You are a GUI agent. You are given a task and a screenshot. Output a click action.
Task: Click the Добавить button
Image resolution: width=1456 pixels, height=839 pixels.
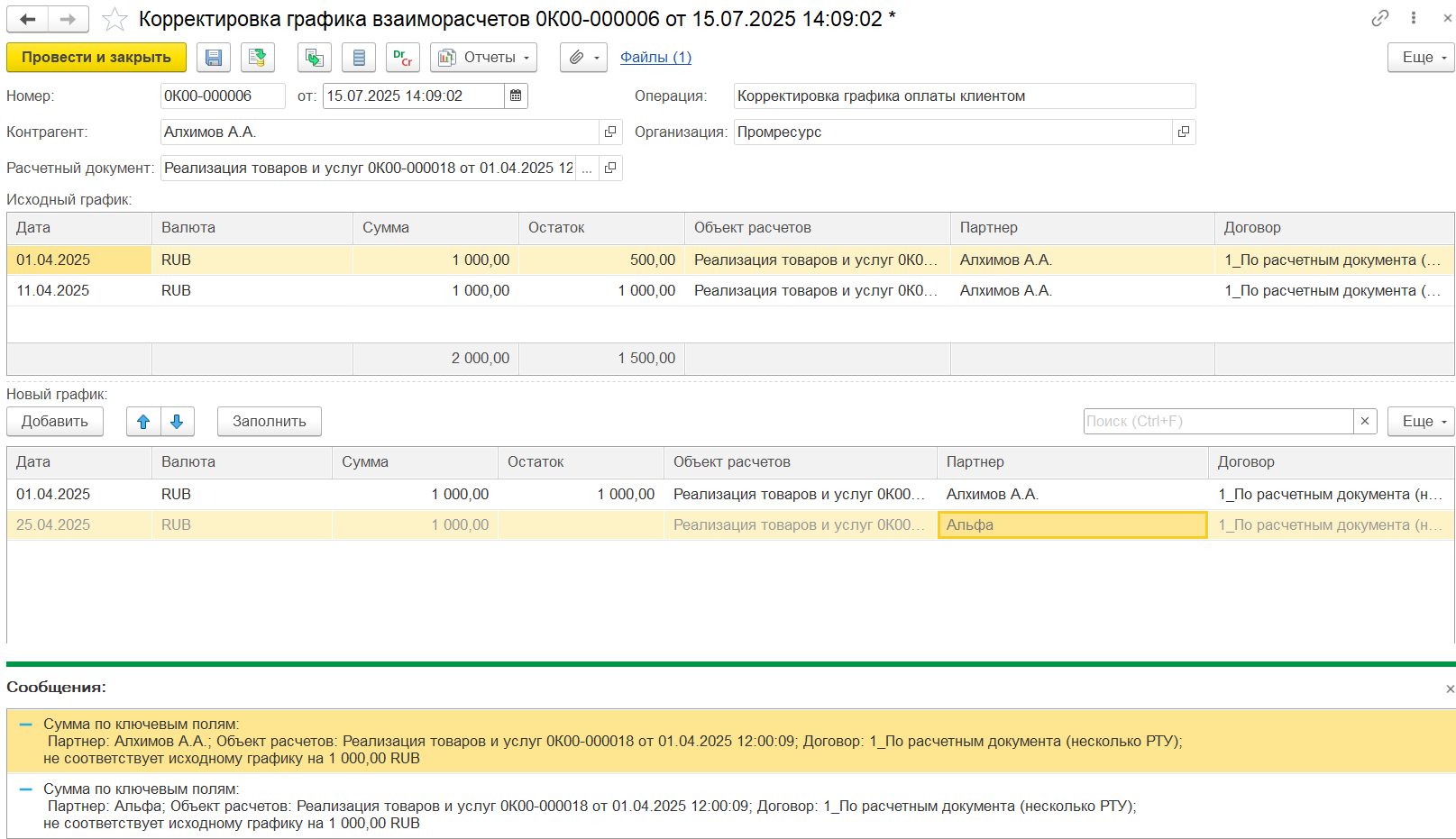[55, 422]
